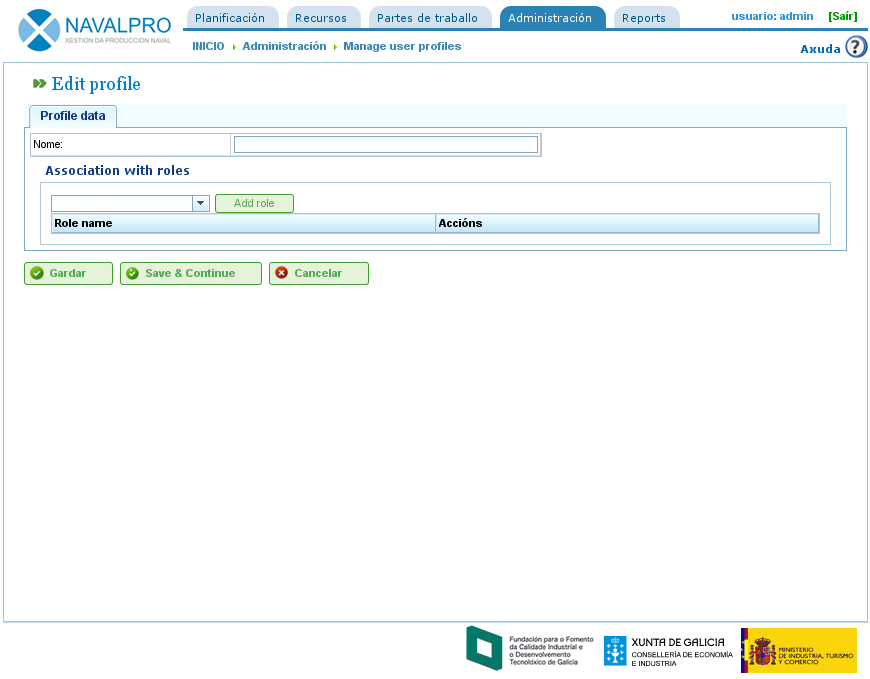Click the NavalPro logo icon
This screenshot has height=679, width=870.
click(x=40, y=30)
